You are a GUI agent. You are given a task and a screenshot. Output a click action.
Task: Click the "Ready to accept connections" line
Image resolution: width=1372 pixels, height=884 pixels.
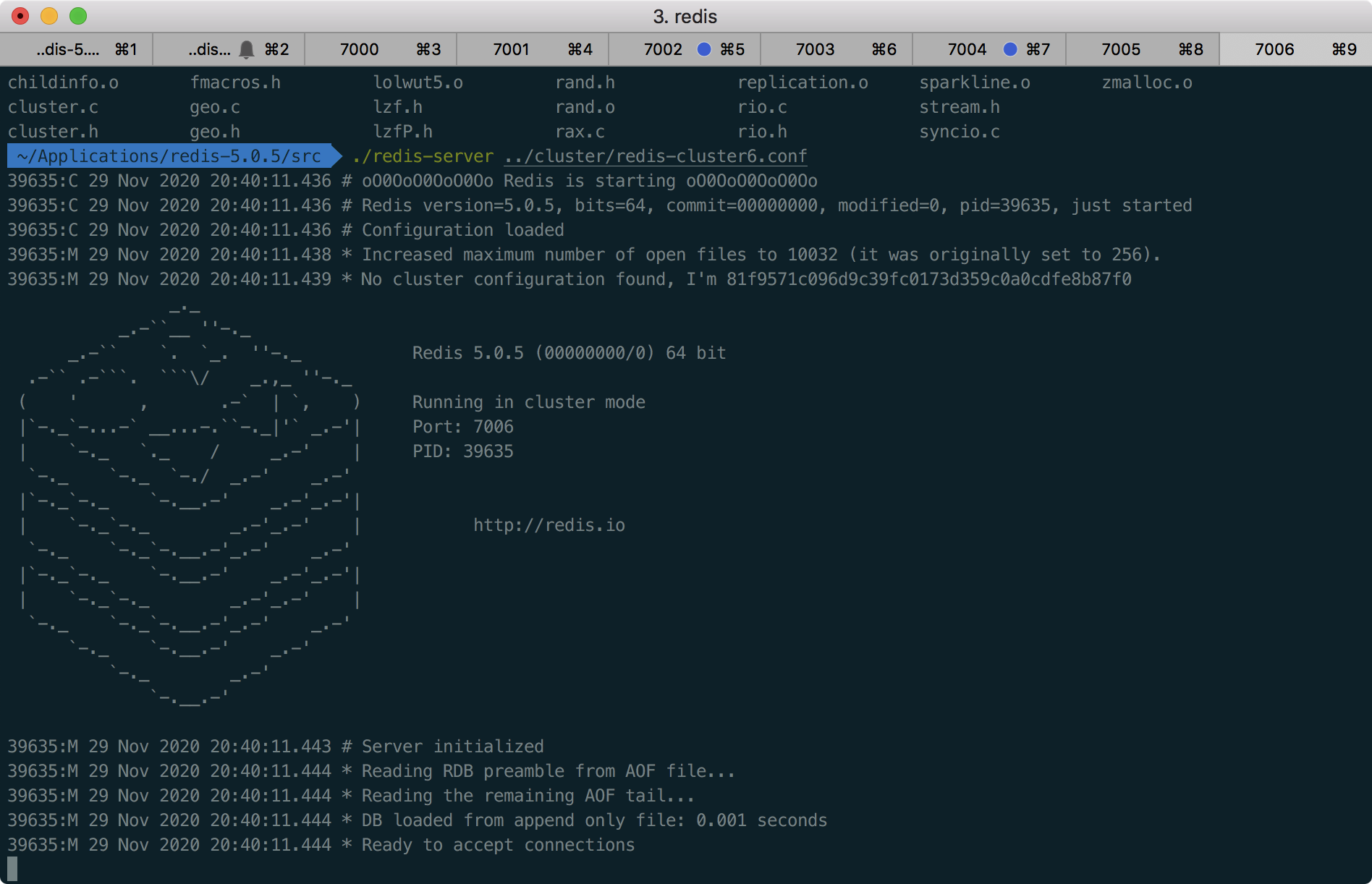[x=321, y=845]
